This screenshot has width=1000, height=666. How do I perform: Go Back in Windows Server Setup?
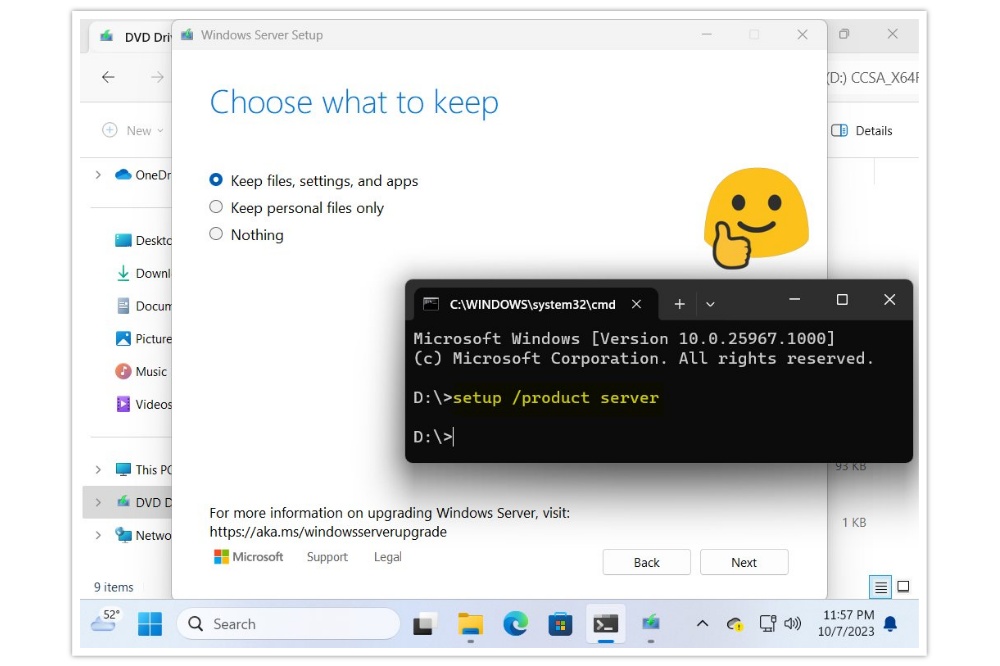[x=646, y=562]
